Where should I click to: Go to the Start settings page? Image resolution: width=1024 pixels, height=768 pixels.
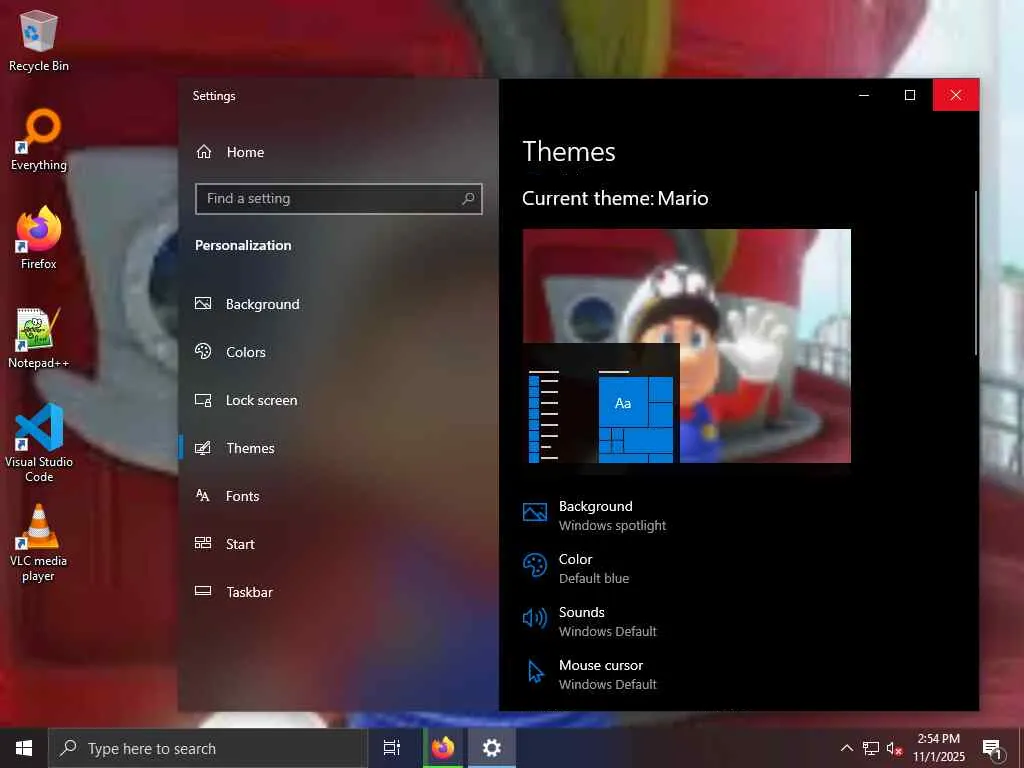pyautogui.click(x=338, y=544)
